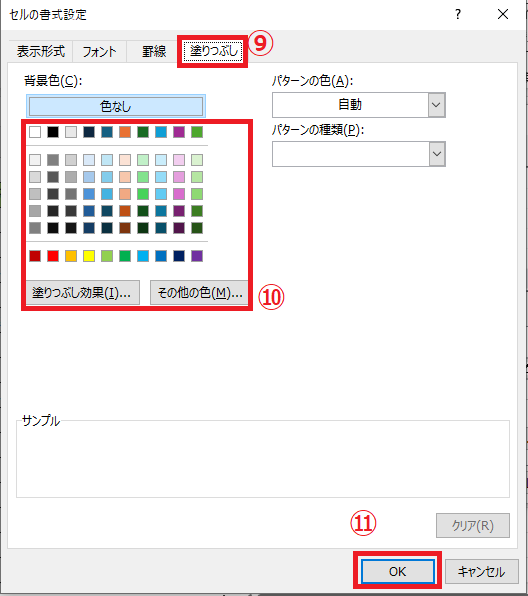This screenshot has height=596, width=528.
Task: Select the black theme color swatch
Action: click(53, 132)
